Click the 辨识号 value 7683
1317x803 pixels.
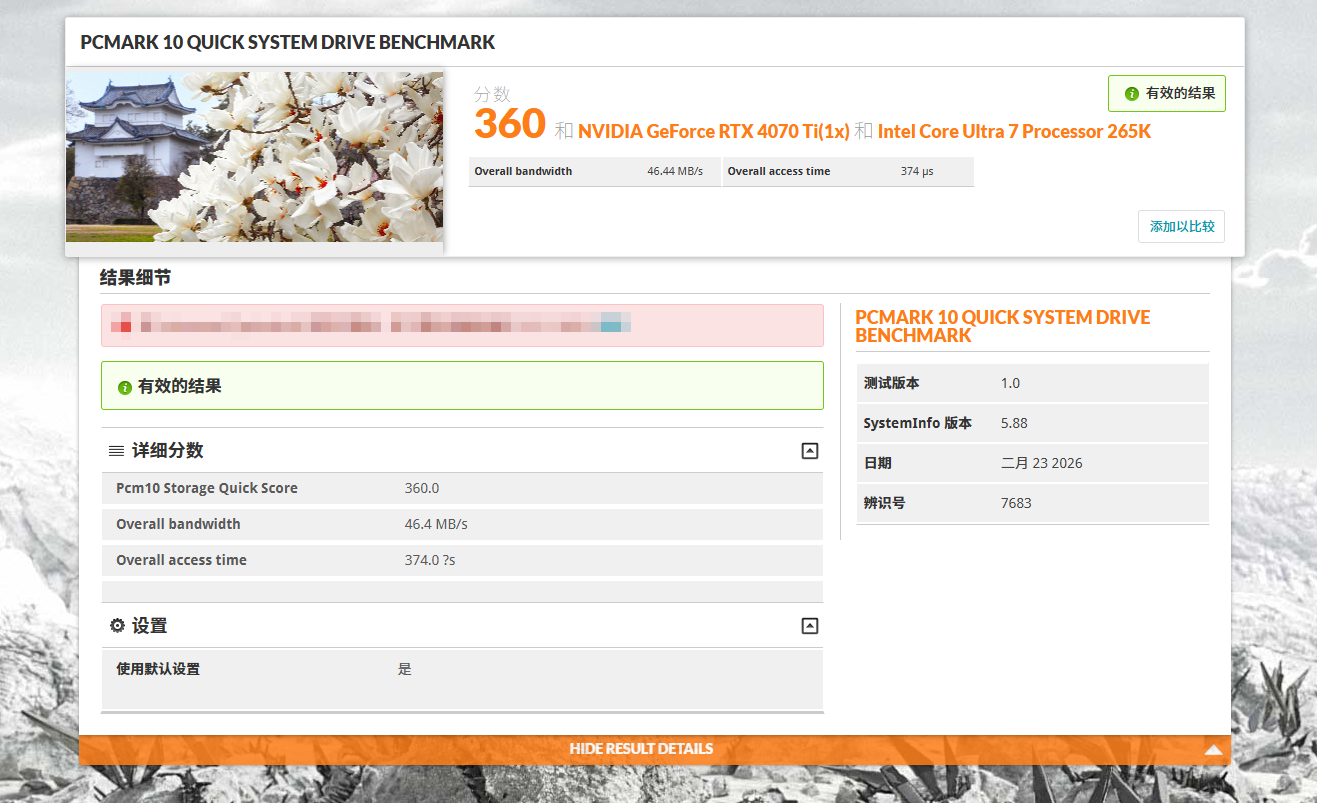pyautogui.click(x=1016, y=503)
